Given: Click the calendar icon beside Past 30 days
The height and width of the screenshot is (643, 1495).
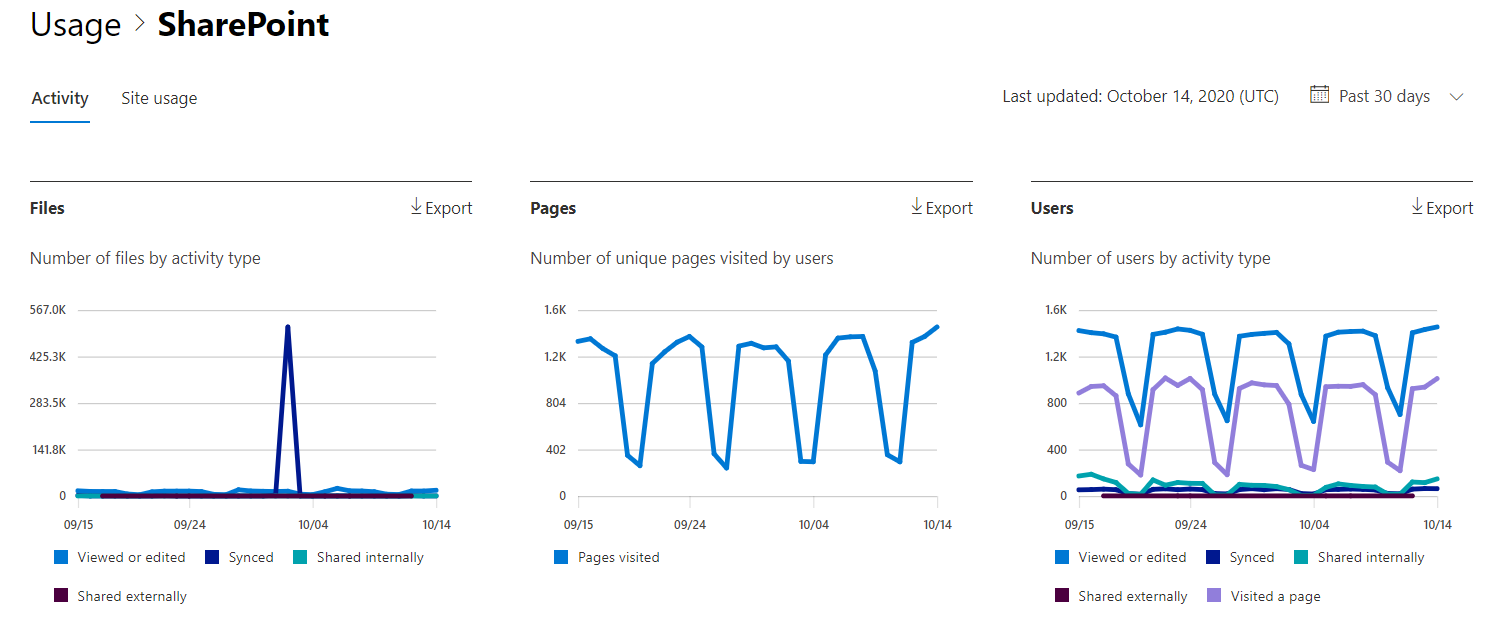Looking at the screenshot, I should pyautogui.click(x=1319, y=95).
